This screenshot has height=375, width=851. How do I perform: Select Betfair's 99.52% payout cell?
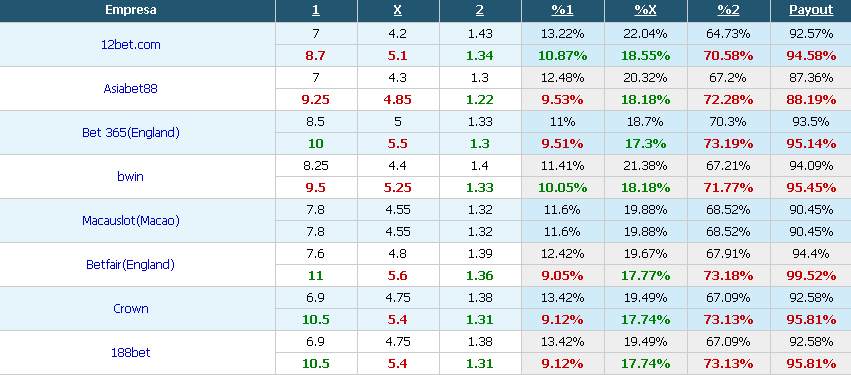811,276
